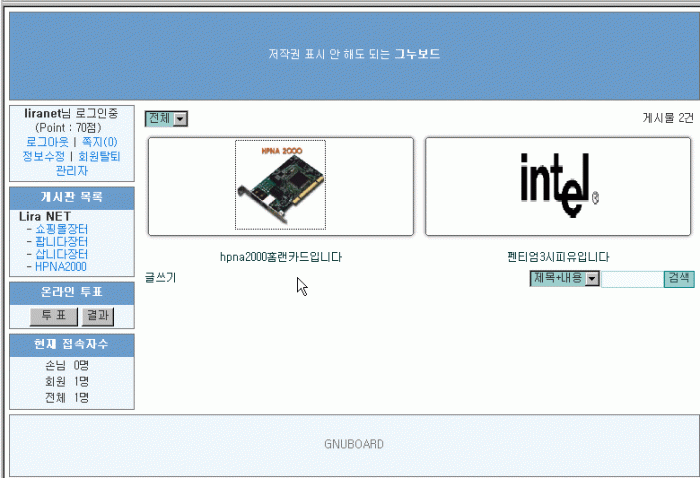Open the hpna2000홈랜카드입니다 post title
The width and height of the screenshot is (700, 478).
point(281,257)
